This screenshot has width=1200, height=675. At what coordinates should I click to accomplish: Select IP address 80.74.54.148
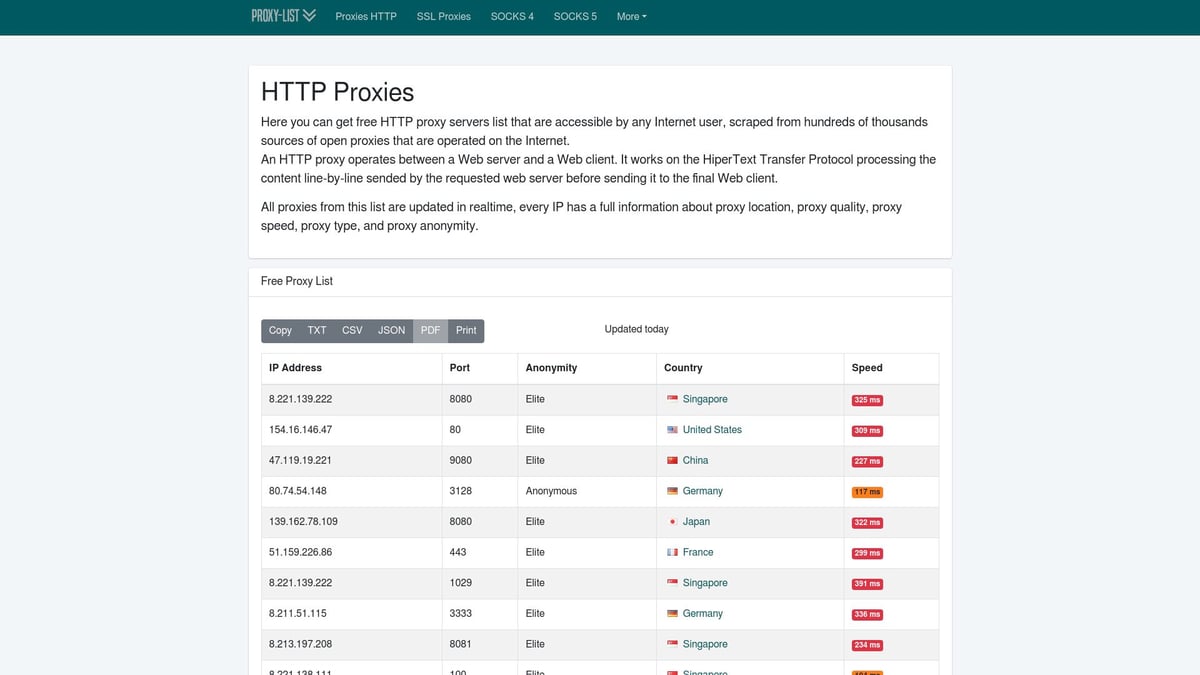coord(298,491)
